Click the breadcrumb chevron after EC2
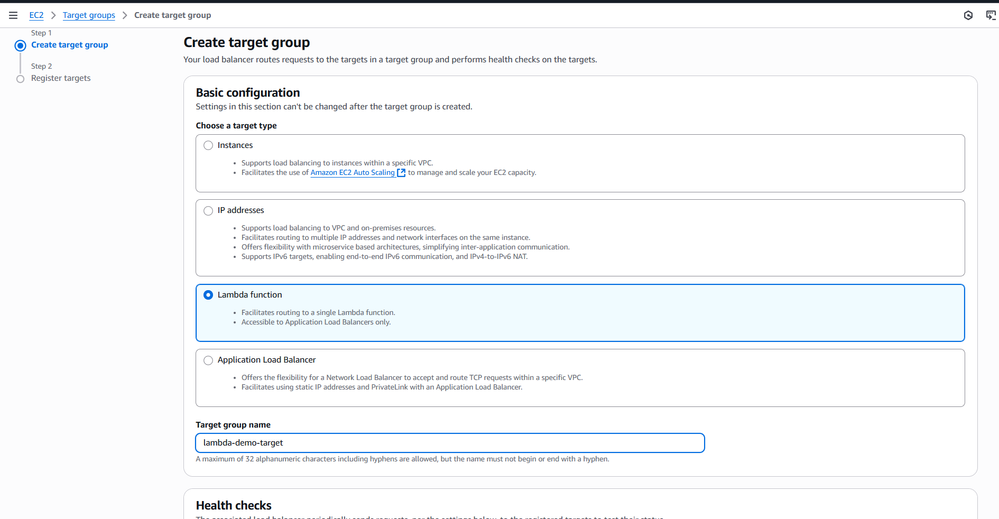Viewport: 999px width, 519px height. tap(53, 15)
